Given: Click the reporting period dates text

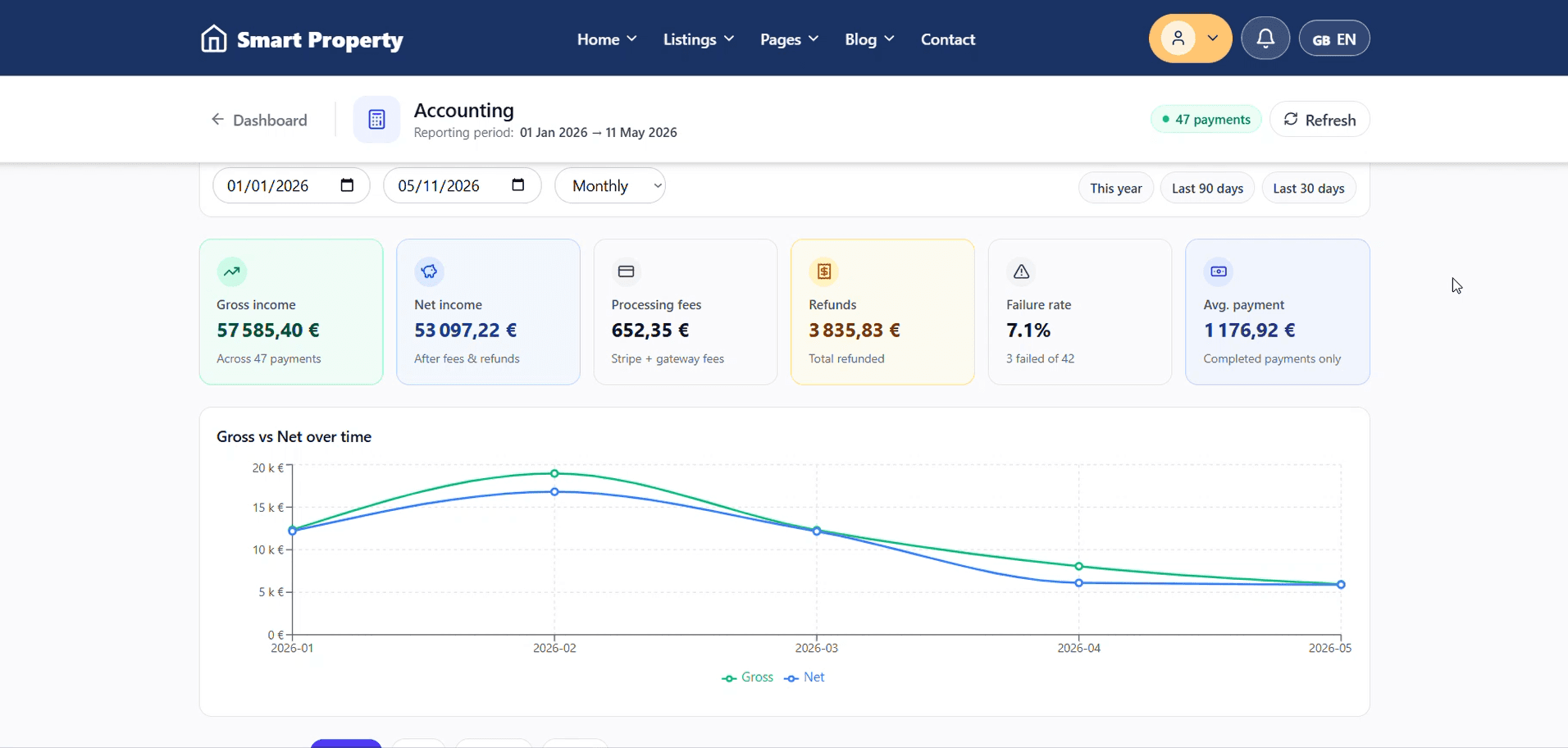Looking at the screenshot, I should [598, 133].
